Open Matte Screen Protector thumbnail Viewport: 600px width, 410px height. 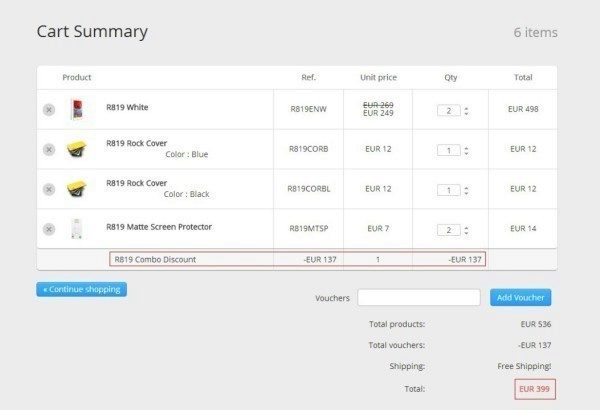click(75, 229)
